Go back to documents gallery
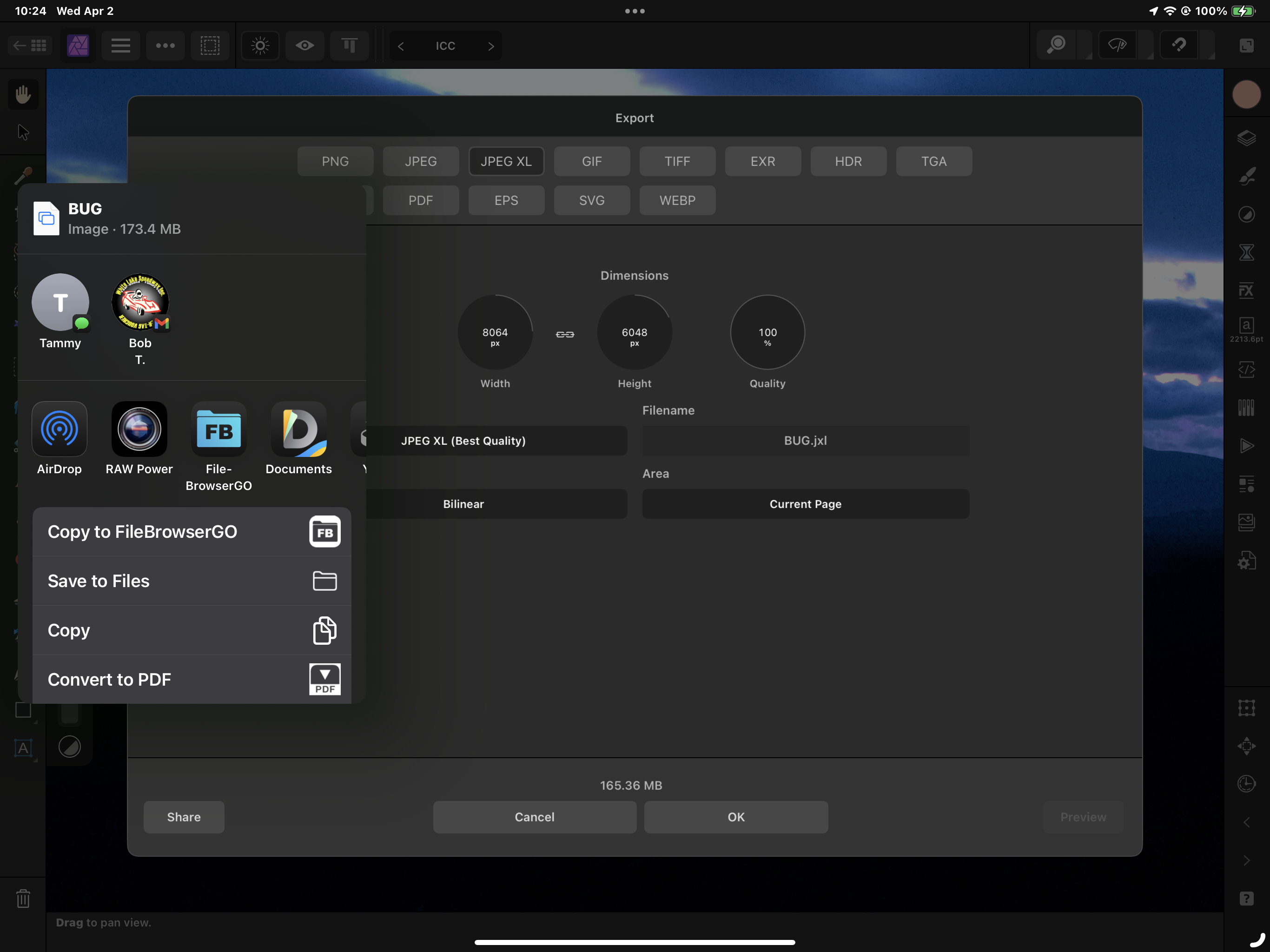The image size is (1270, 952). click(x=30, y=46)
